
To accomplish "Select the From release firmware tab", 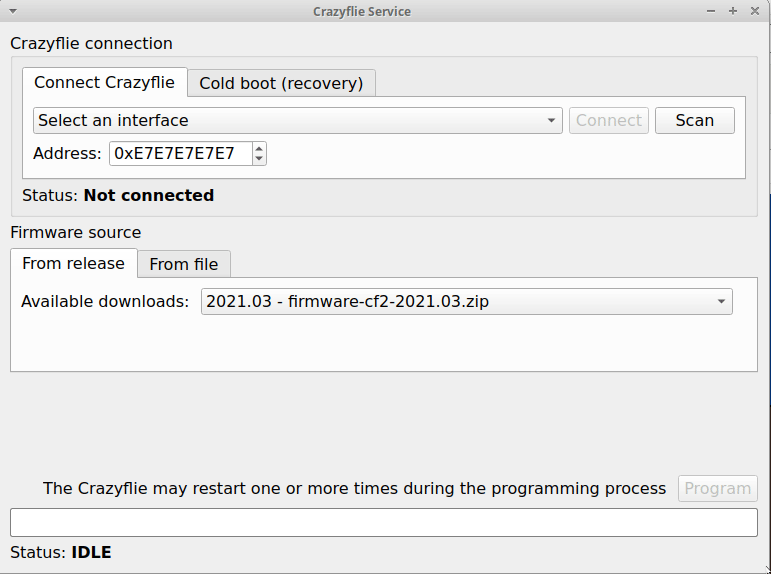I will 73,264.
